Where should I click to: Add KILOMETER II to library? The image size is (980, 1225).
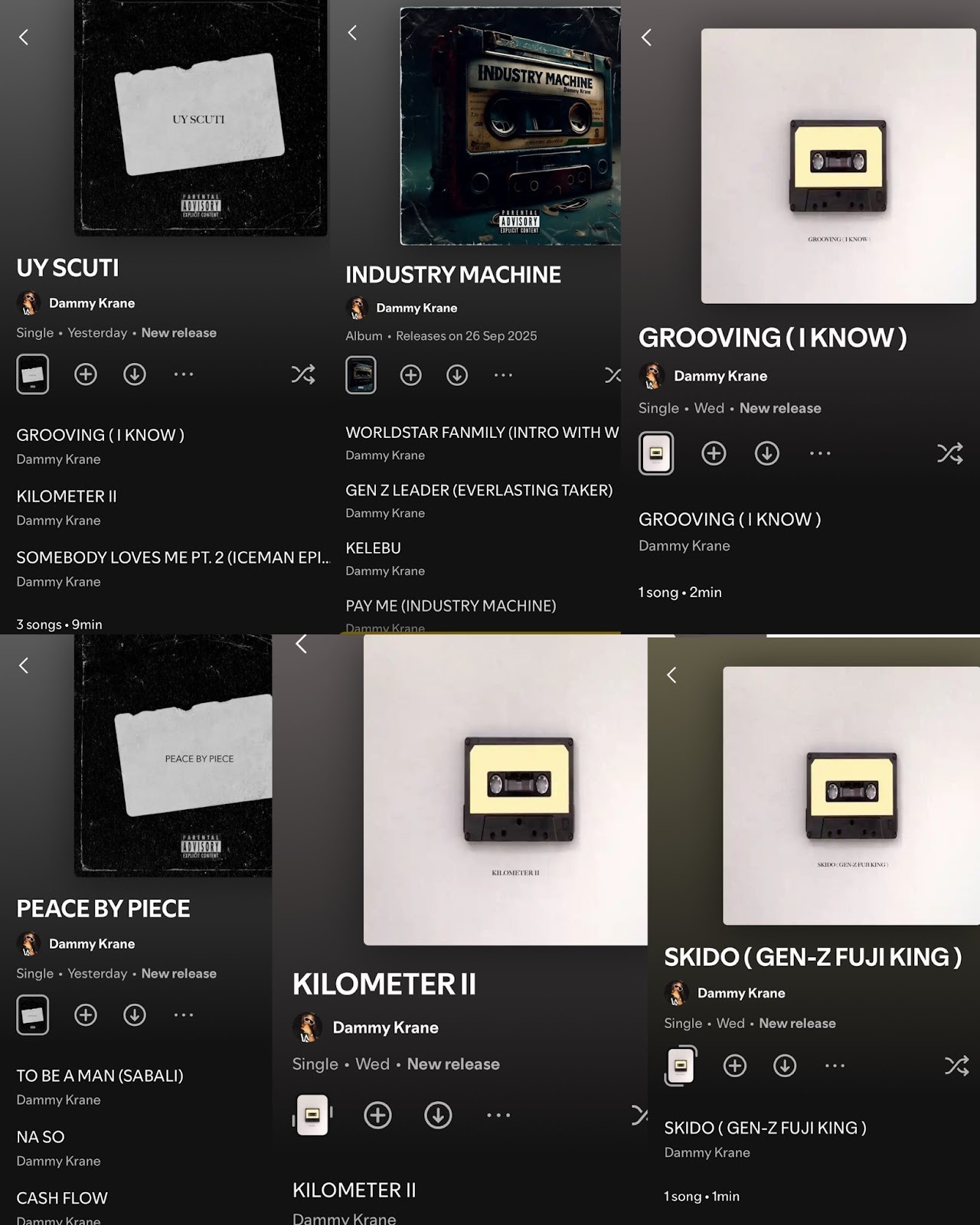pyautogui.click(x=377, y=1116)
